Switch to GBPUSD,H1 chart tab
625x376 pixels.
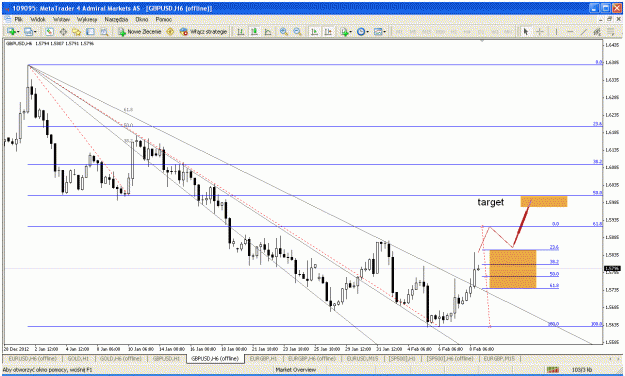pyautogui.click(x=166, y=359)
